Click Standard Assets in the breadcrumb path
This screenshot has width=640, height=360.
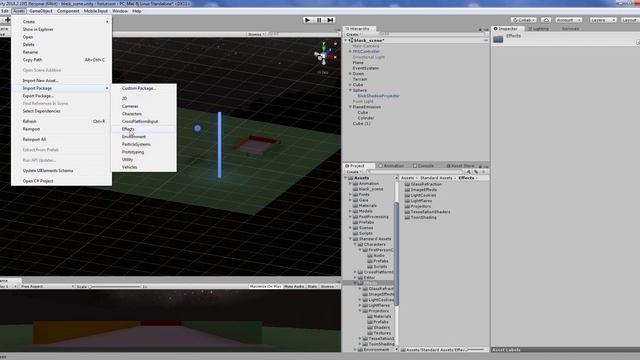436,178
